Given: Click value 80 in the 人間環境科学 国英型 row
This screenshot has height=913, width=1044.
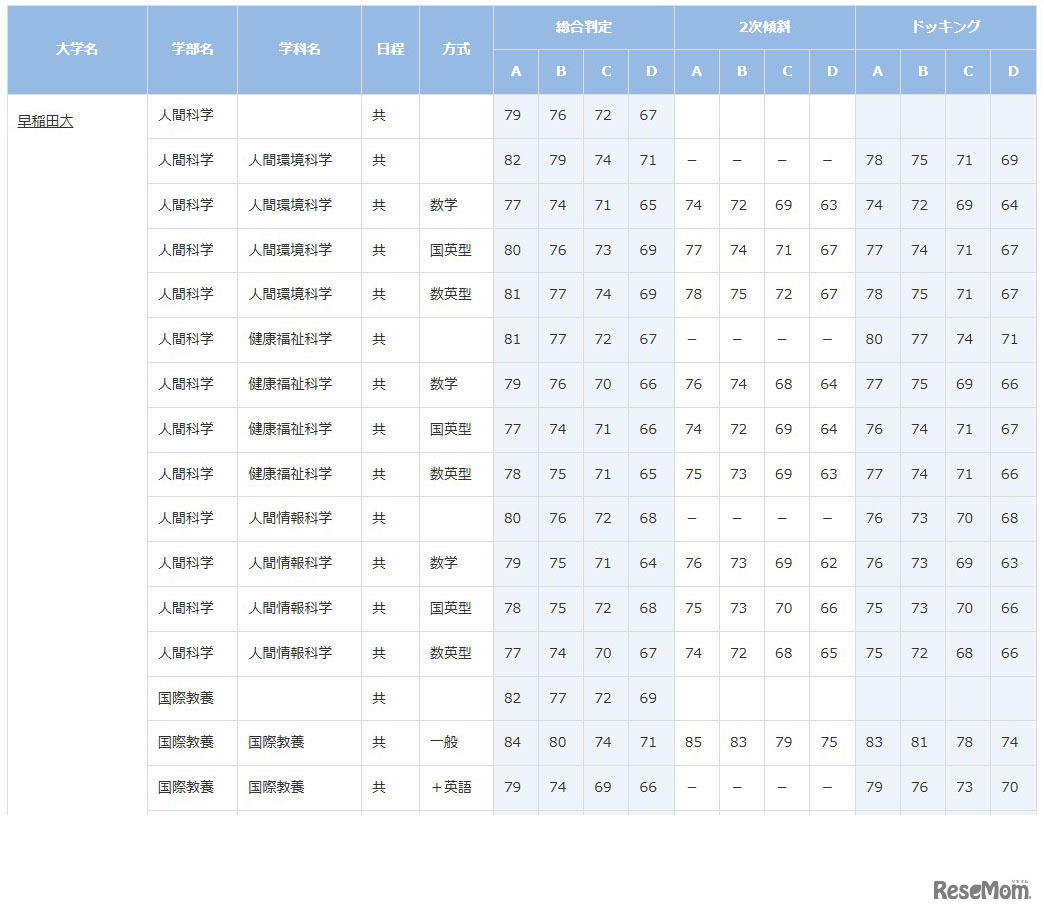Looking at the screenshot, I should (x=513, y=250).
